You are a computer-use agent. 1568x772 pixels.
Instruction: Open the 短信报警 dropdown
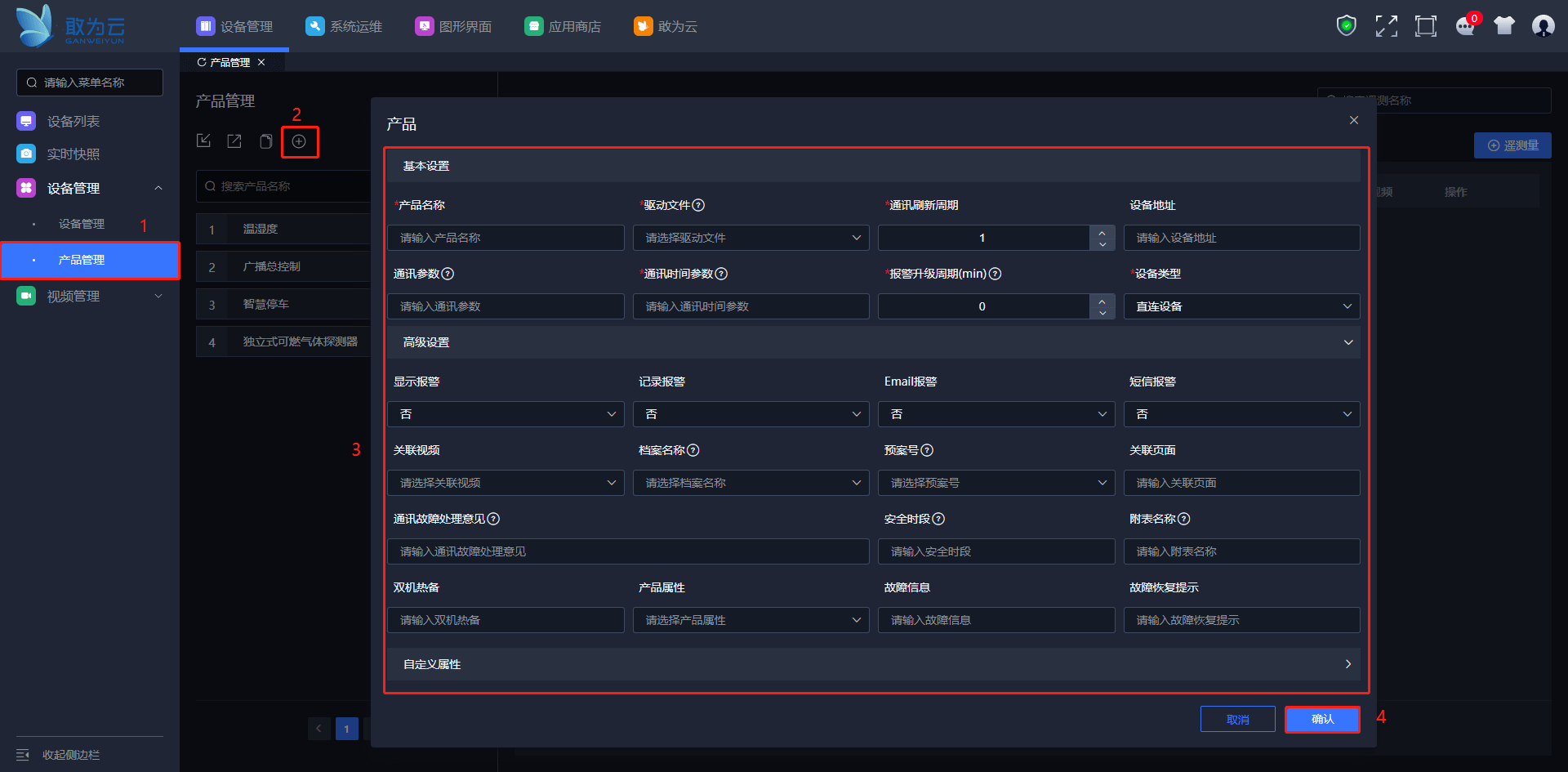point(1241,414)
